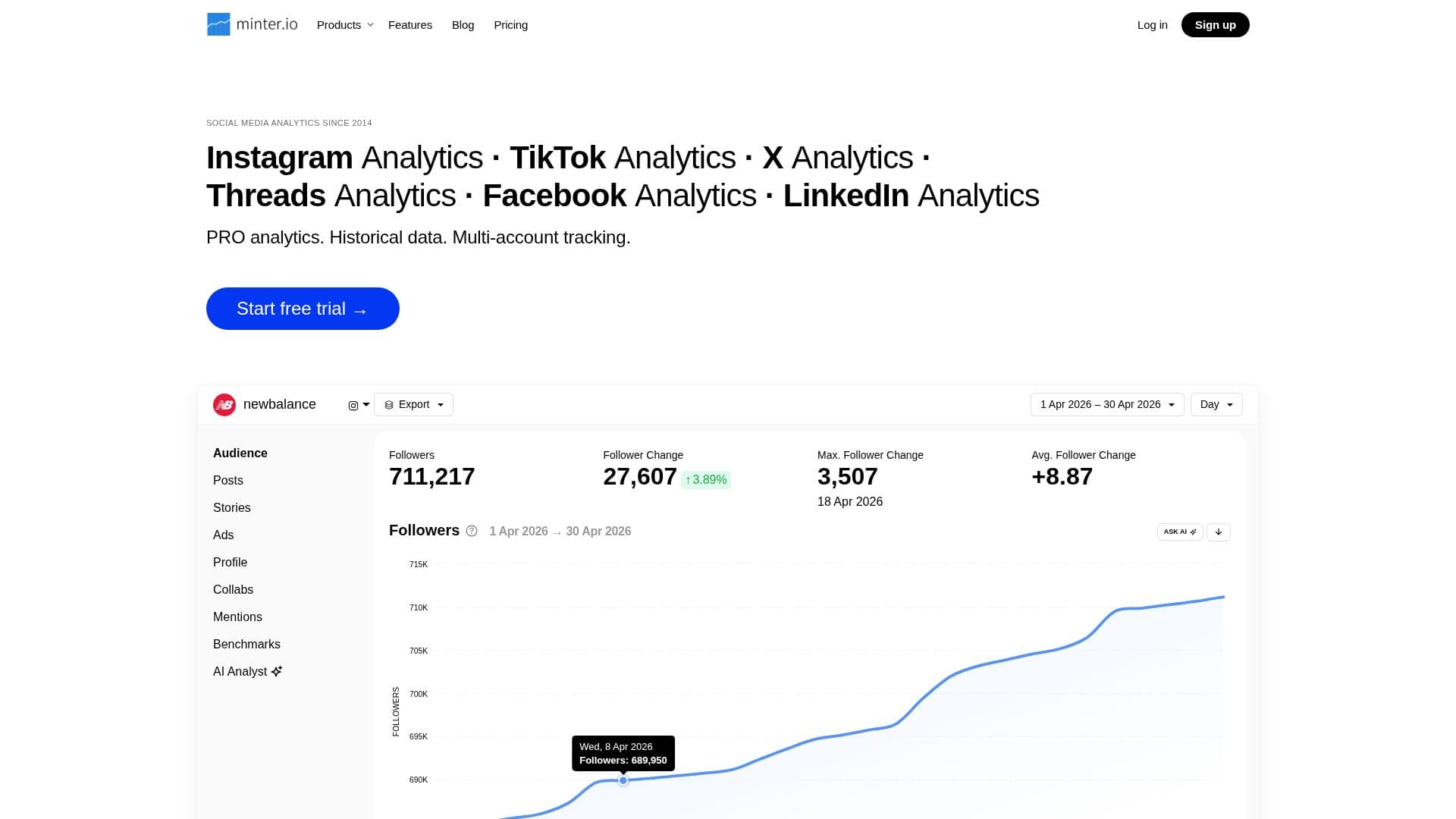Open the Ads section
Image resolution: width=1456 pixels, height=819 pixels.
224,535
